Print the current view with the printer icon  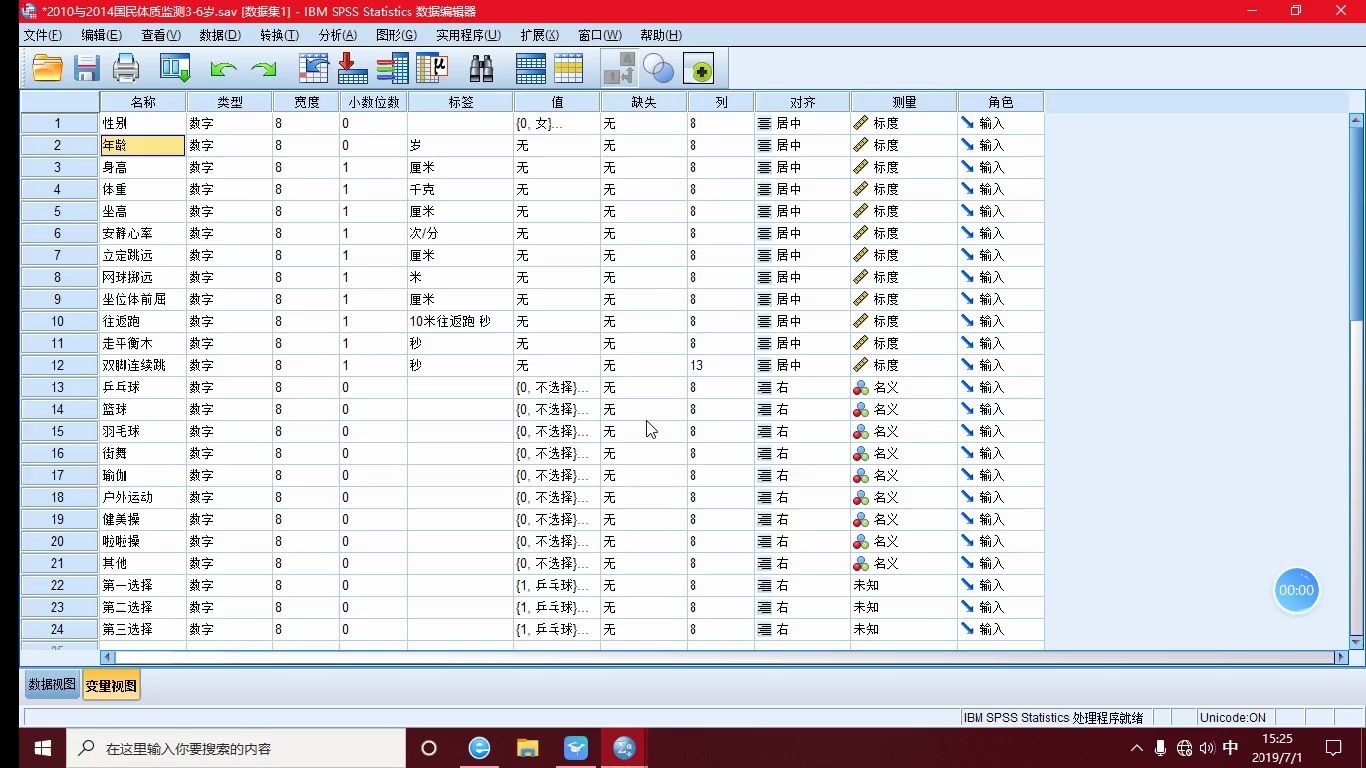[x=126, y=68]
